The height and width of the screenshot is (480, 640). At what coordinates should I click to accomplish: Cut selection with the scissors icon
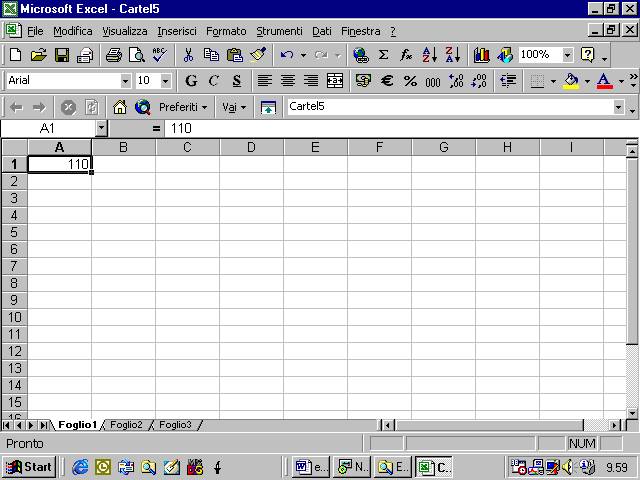point(188,55)
